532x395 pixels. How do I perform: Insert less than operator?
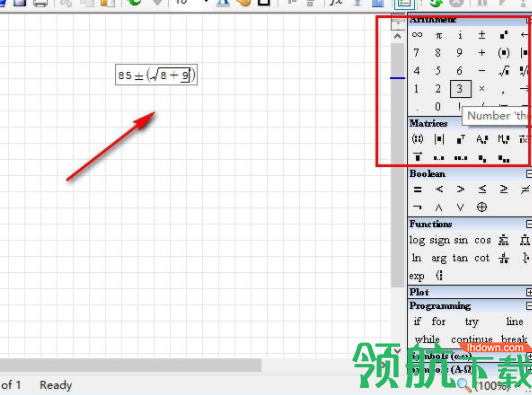pos(439,189)
